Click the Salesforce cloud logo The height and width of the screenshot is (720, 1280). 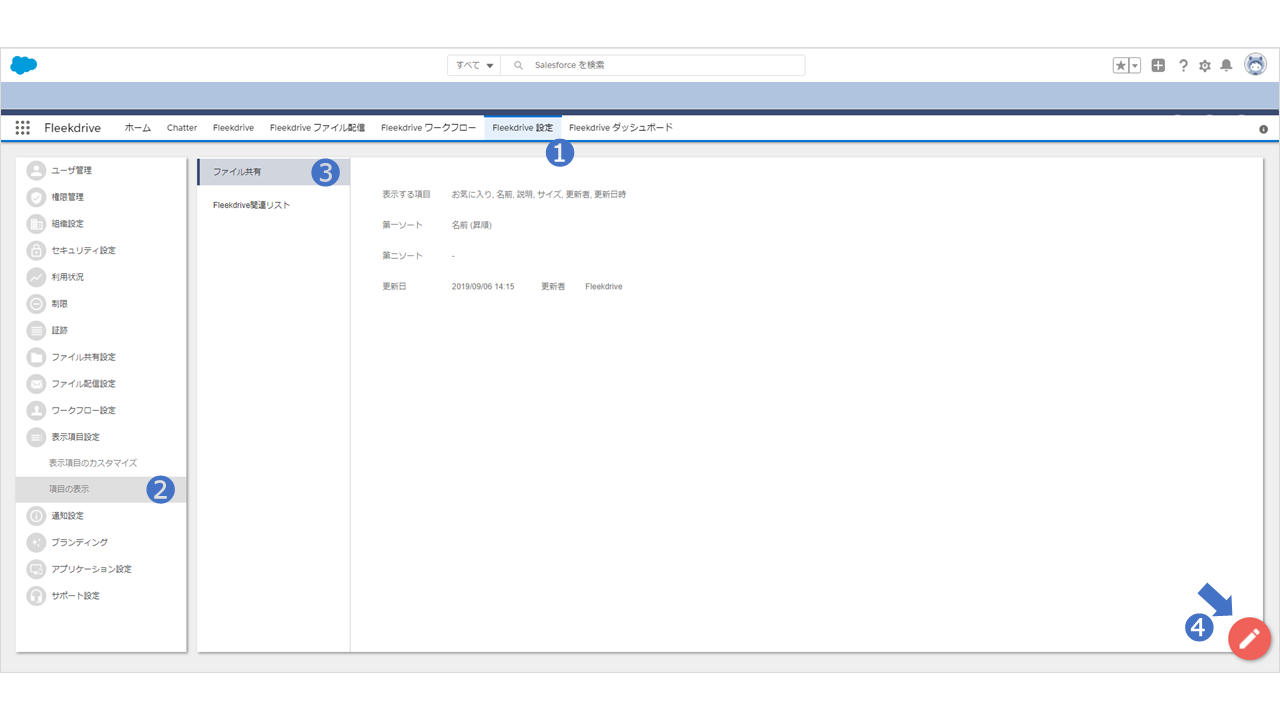[x=24, y=65]
